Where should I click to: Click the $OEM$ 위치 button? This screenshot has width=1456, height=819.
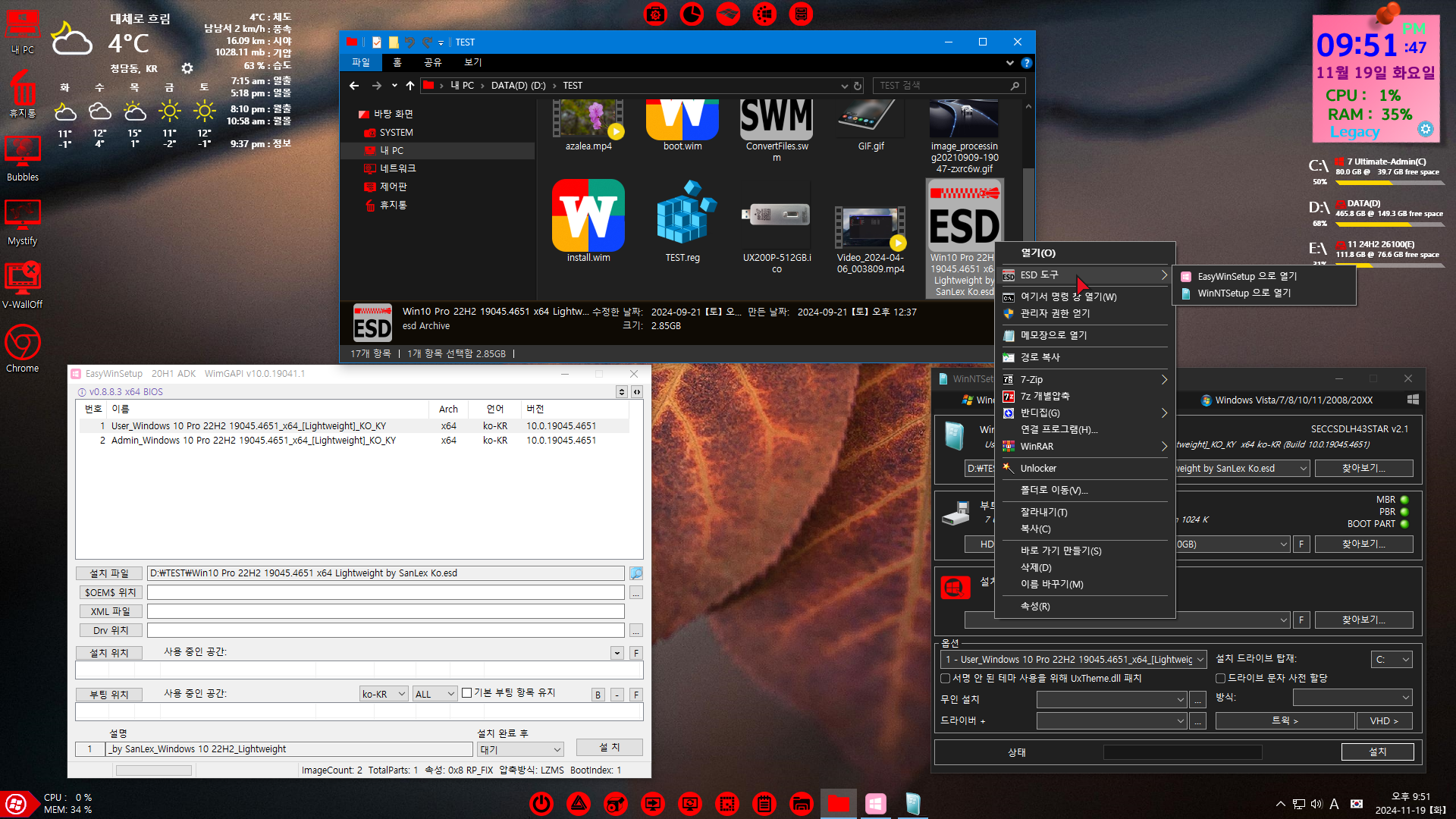point(109,593)
